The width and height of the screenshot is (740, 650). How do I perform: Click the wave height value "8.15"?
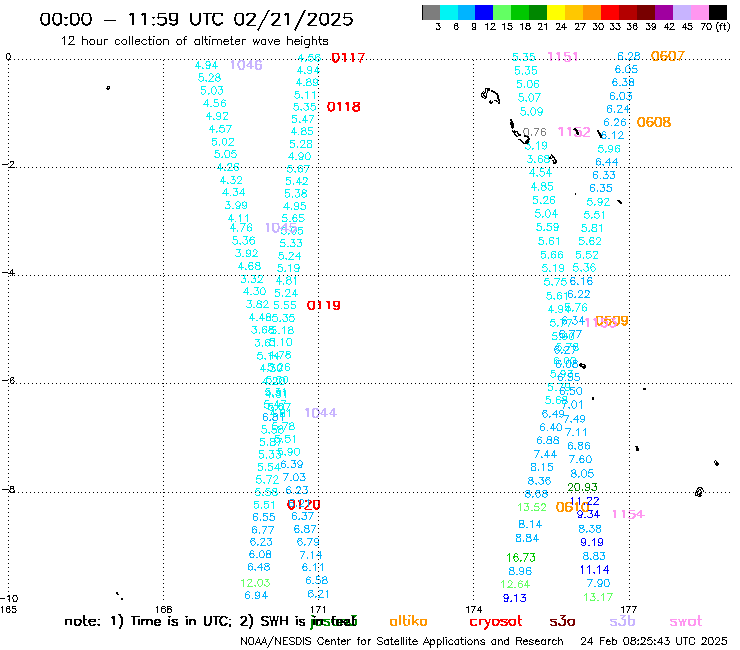pyautogui.click(x=542, y=467)
